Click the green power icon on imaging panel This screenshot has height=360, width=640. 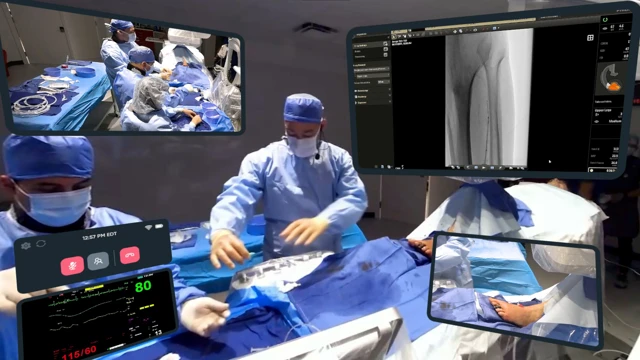[605, 19]
